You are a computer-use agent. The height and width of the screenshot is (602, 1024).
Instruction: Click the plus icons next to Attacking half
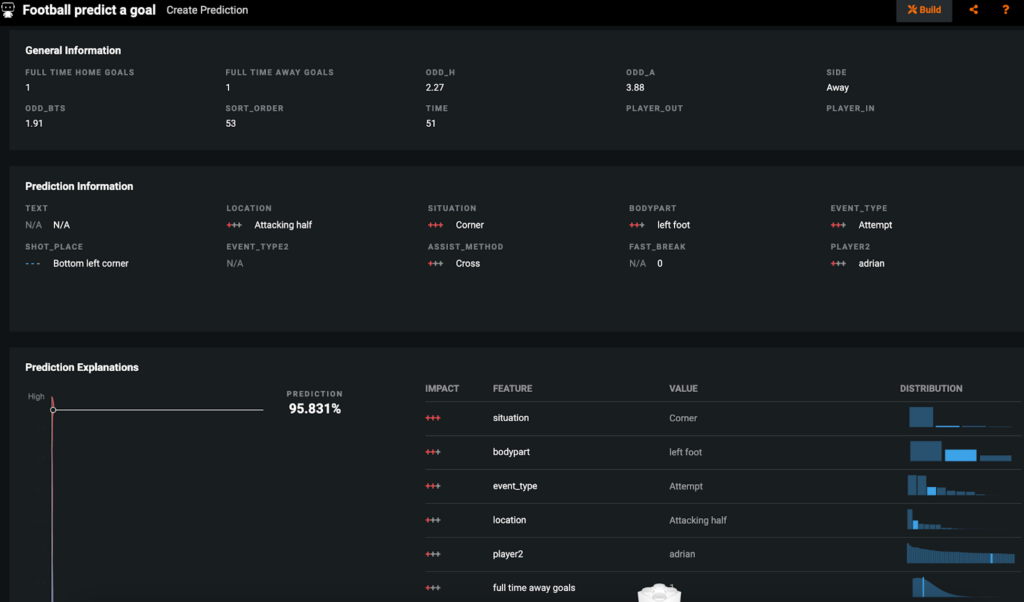(234, 225)
